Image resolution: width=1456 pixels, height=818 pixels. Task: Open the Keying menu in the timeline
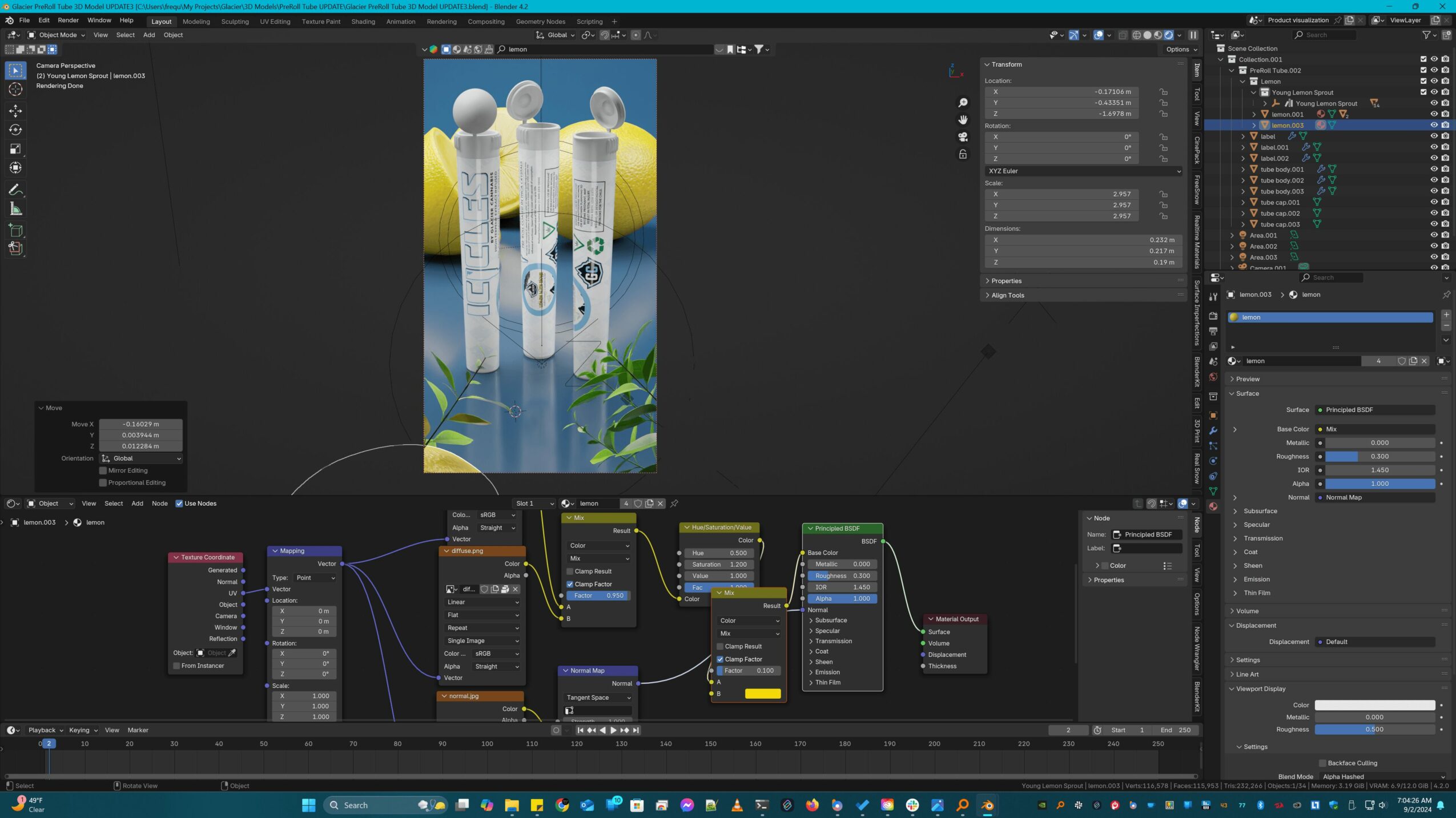coord(83,730)
